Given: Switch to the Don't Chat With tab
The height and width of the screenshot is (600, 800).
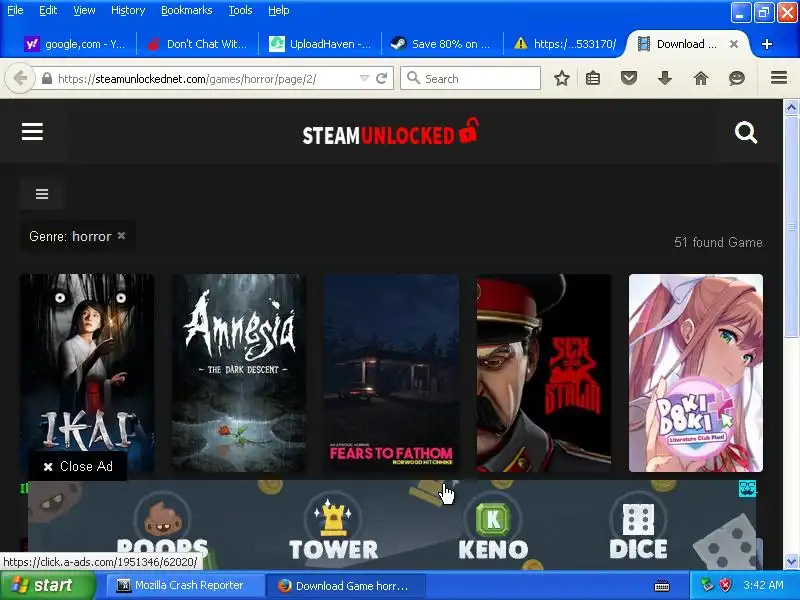Looking at the screenshot, I should pos(197,44).
